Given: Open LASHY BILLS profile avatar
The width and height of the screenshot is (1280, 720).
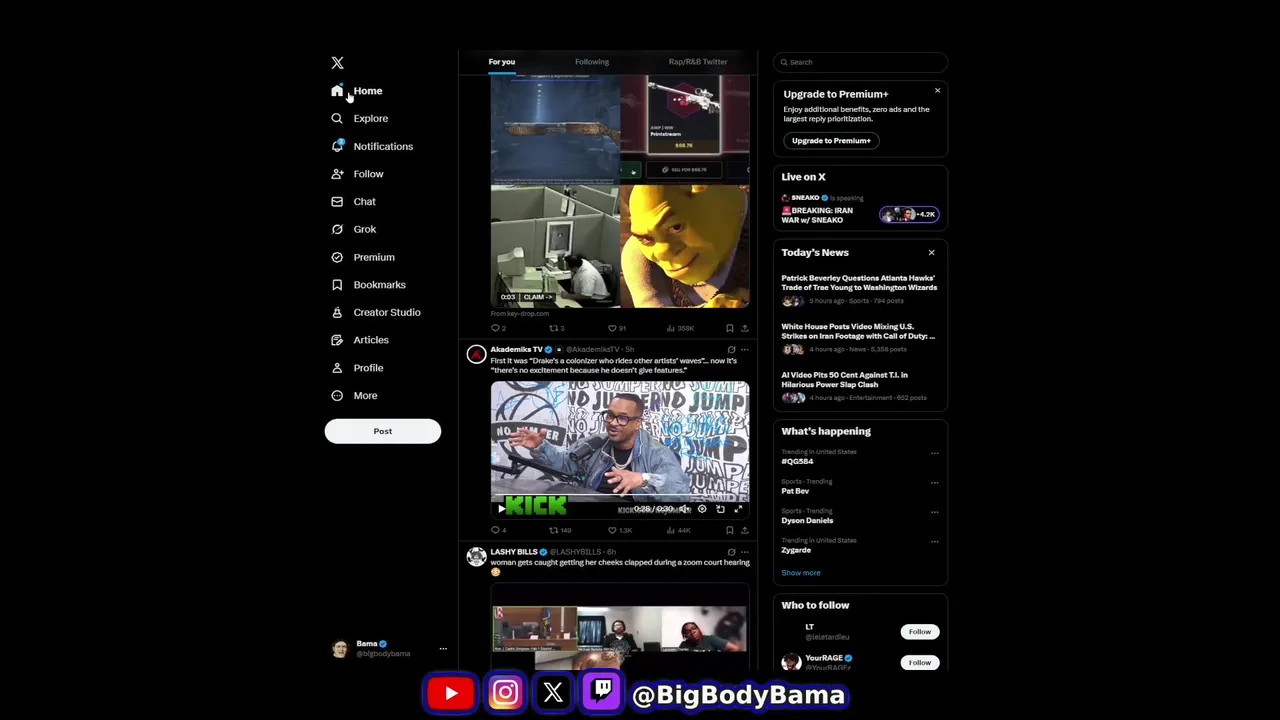Looking at the screenshot, I should [x=476, y=556].
